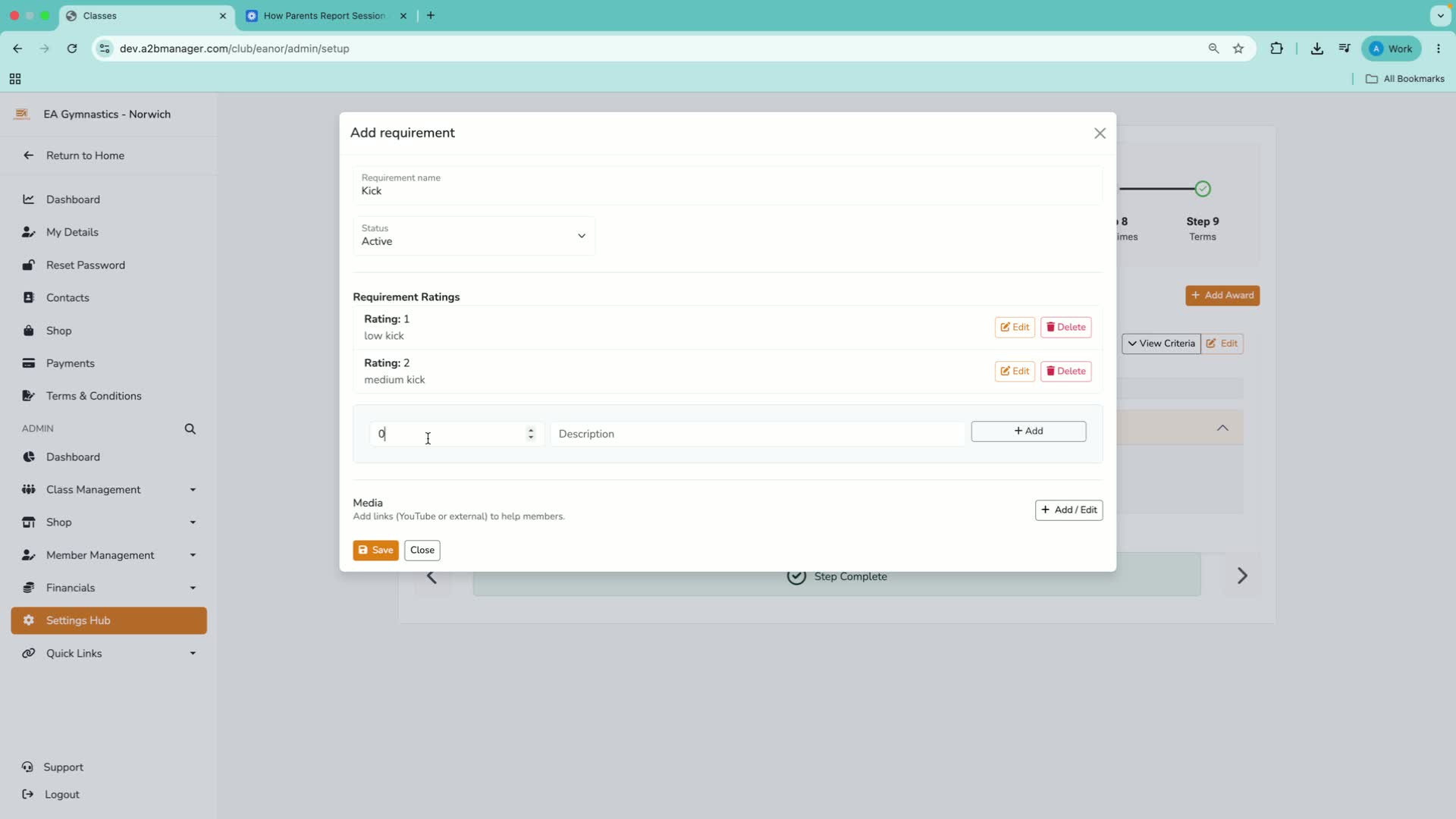The height and width of the screenshot is (819, 1456).
Task: Open Terms & Conditions in sidebar
Action: 94,396
